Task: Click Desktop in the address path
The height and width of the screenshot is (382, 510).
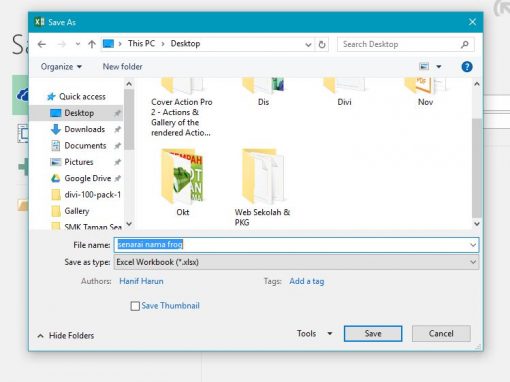Action: pyautogui.click(x=185, y=44)
